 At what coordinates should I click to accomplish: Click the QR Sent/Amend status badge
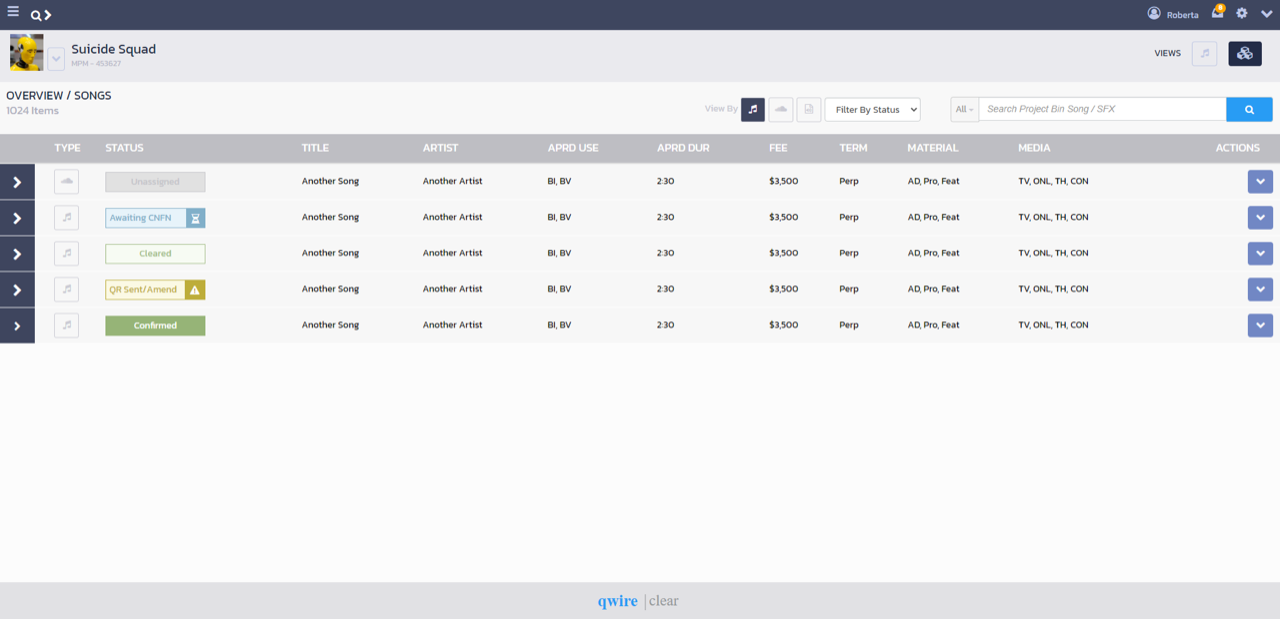click(155, 290)
